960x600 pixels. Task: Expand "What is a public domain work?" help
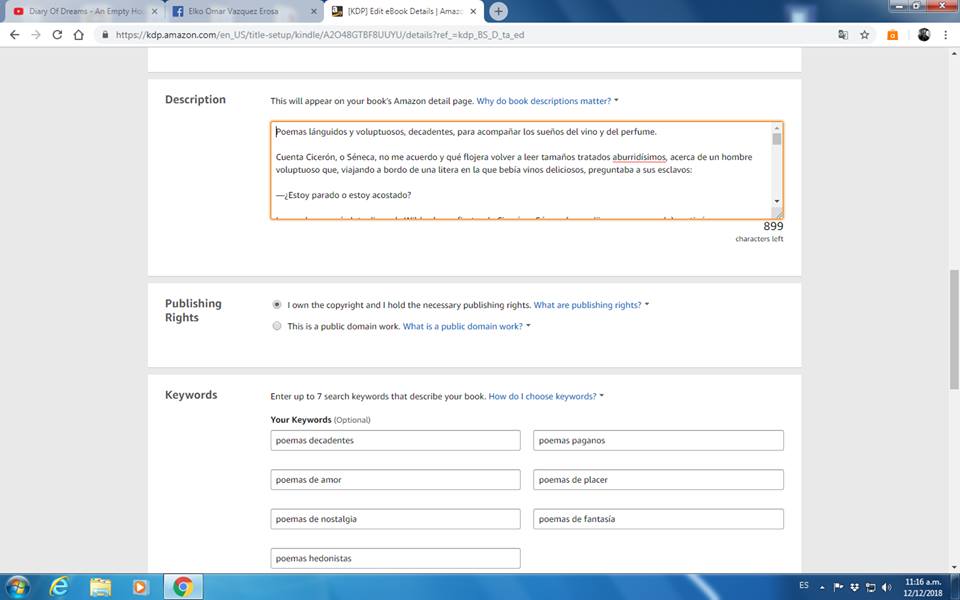pyautogui.click(x=465, y=326)
